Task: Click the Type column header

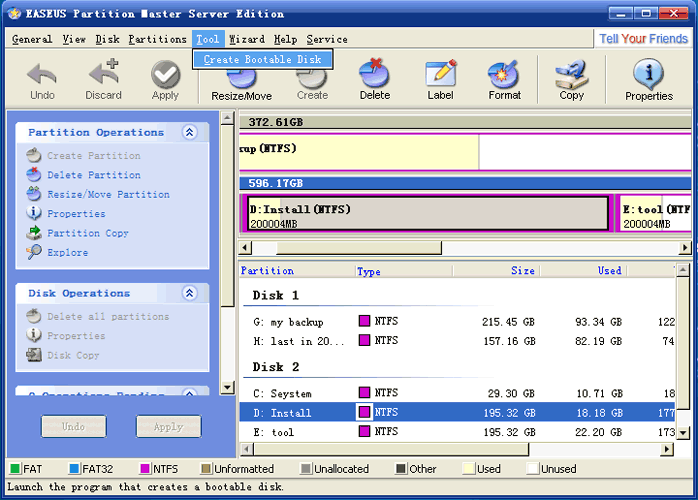Action: tap(404, 271)
